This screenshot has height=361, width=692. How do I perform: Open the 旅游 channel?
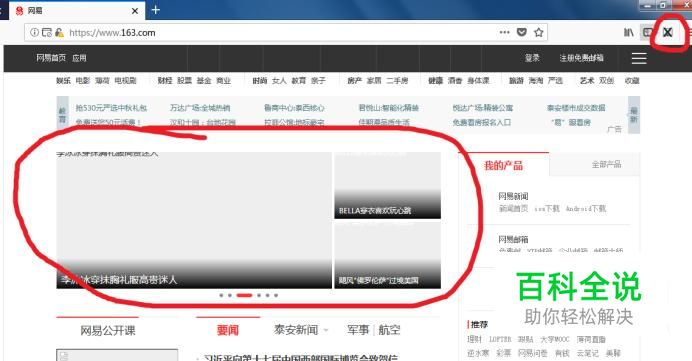(x=516, y=81)
